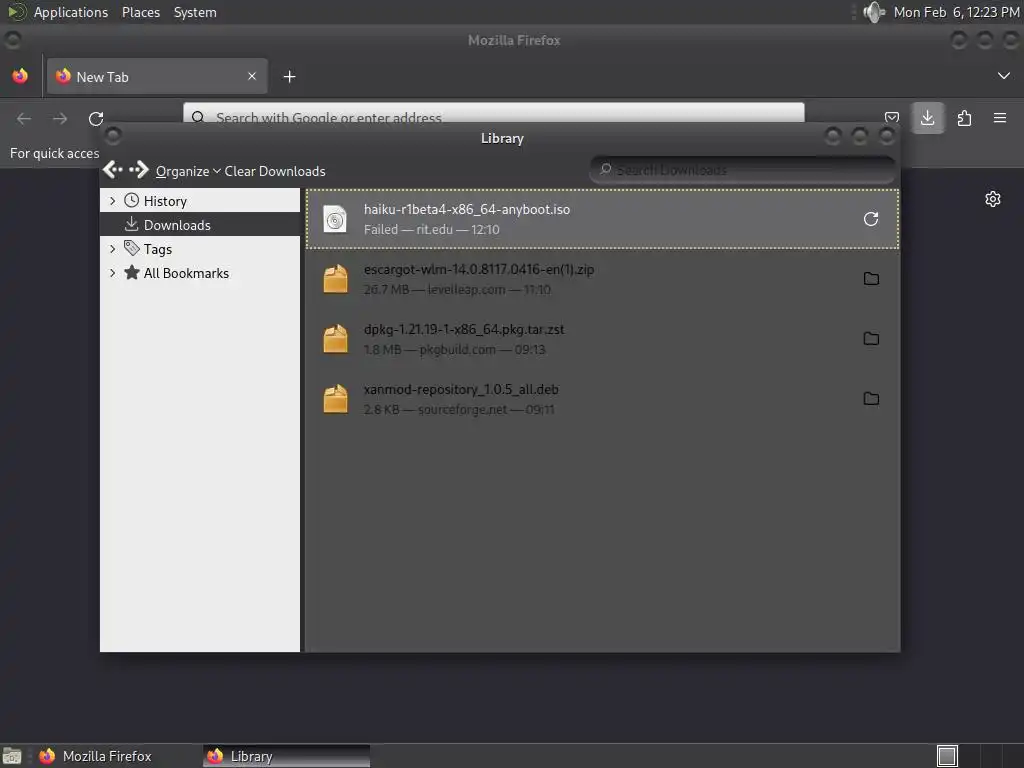
Task: Click the show desktop panel icon
Action: (12, 756)
